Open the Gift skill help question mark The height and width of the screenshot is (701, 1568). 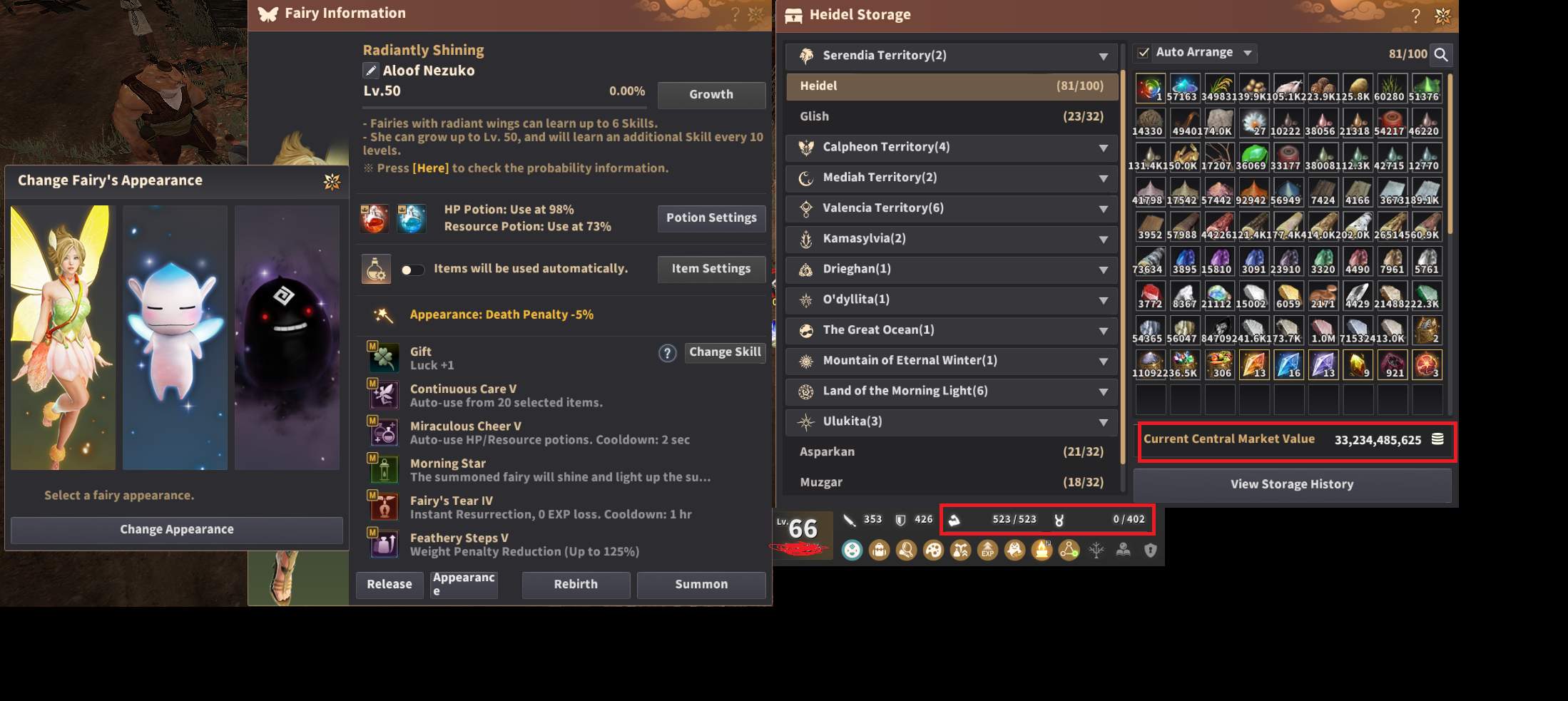[x=667, y=353]
